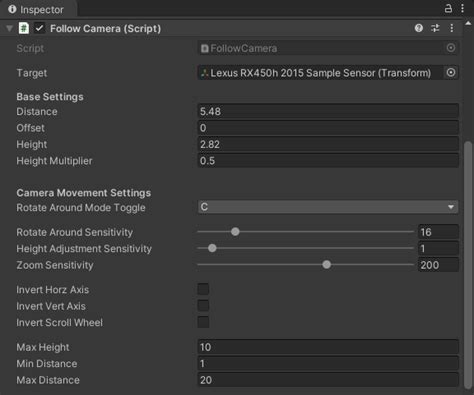Click the Script field object picker
This screenshot has height=395, width=474.
[451, 48]
